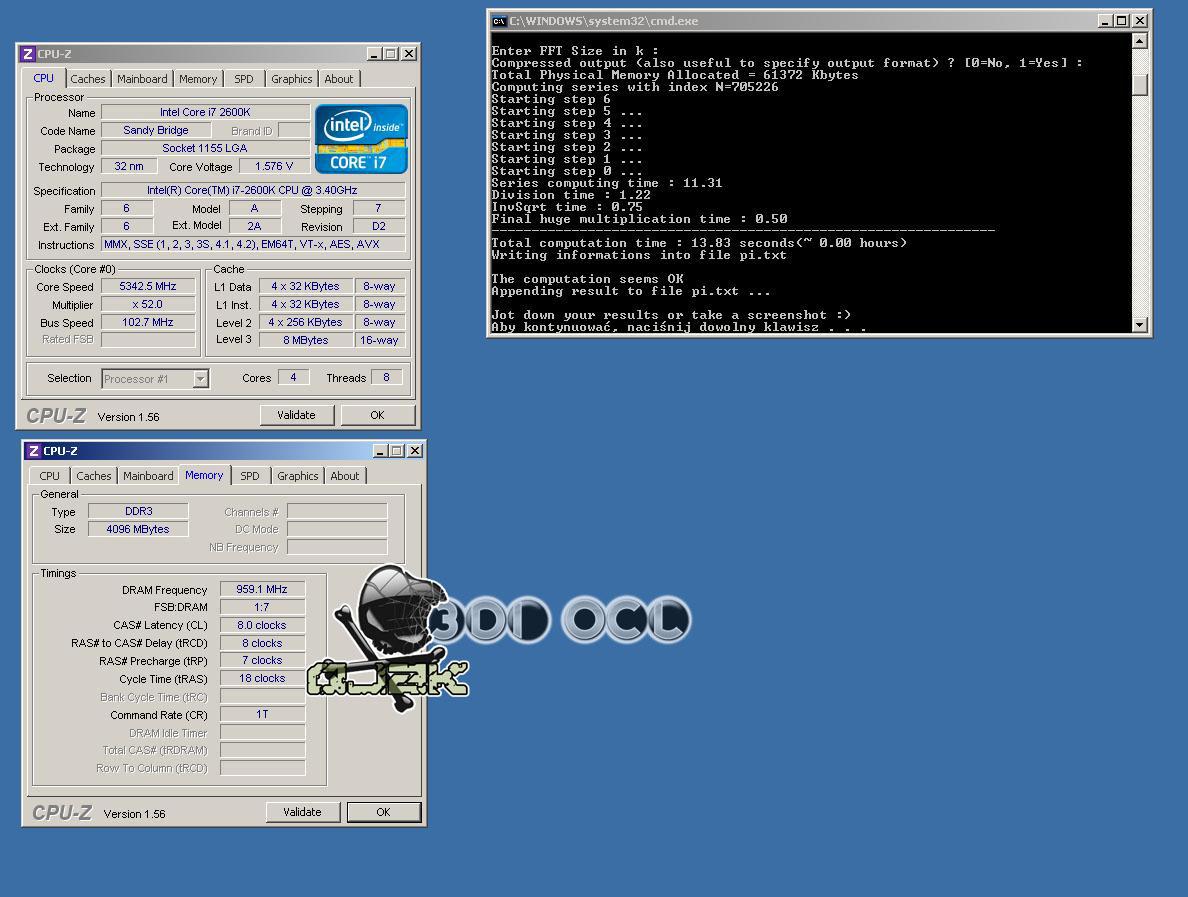Close the lower CPU-Z Memory window
Viewport: 1188px width, 897px height.
tap(414, 451)
